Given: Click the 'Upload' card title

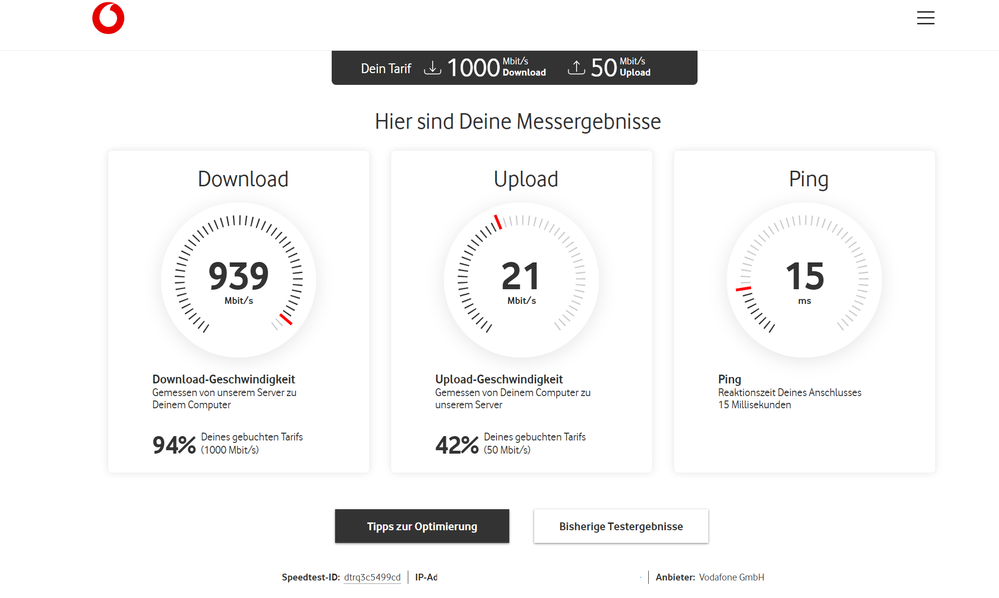Looking at the screenshot, I should tap(526, 180).
